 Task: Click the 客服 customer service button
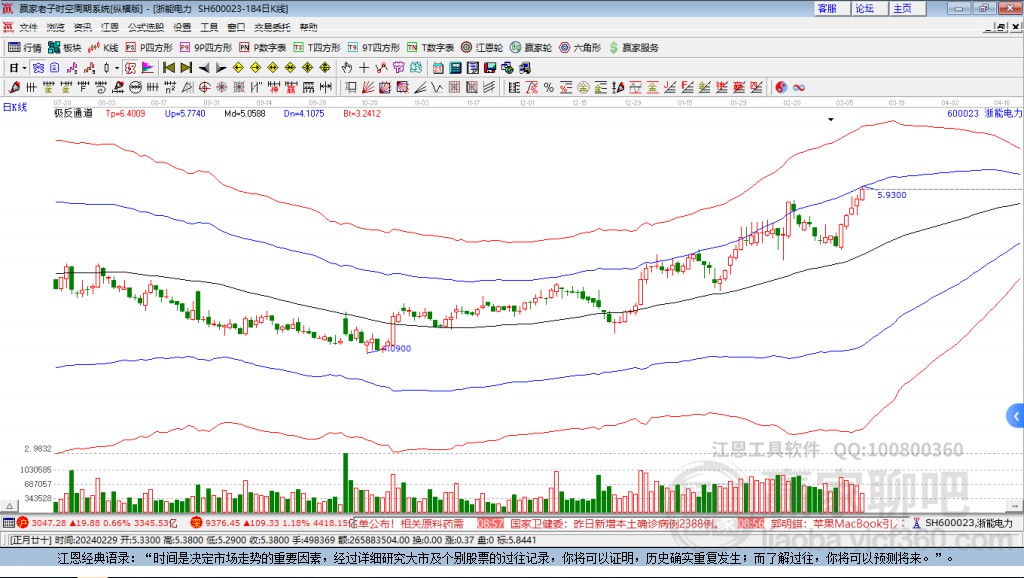[x=827, y=8]
